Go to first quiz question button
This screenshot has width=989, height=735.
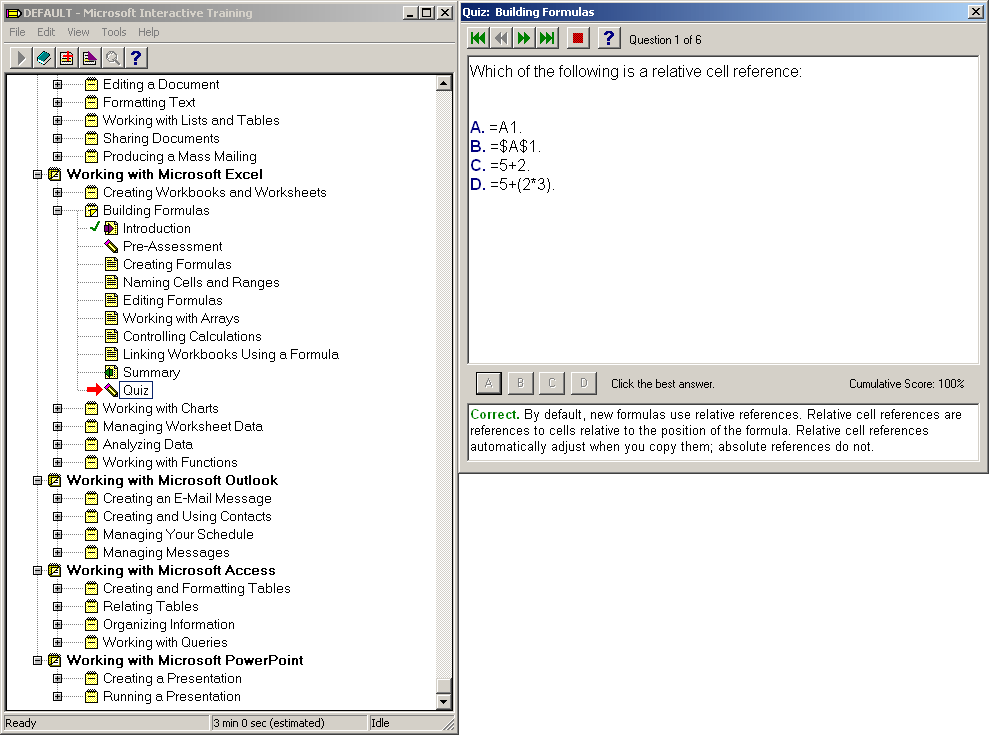pyautogui.click(x=478, y=38)
